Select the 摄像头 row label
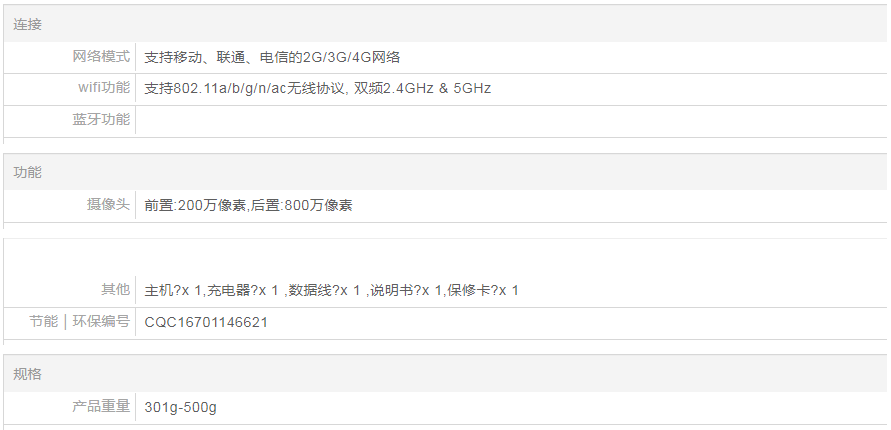Viewport: 891px width, 430px height. (108, 205)
